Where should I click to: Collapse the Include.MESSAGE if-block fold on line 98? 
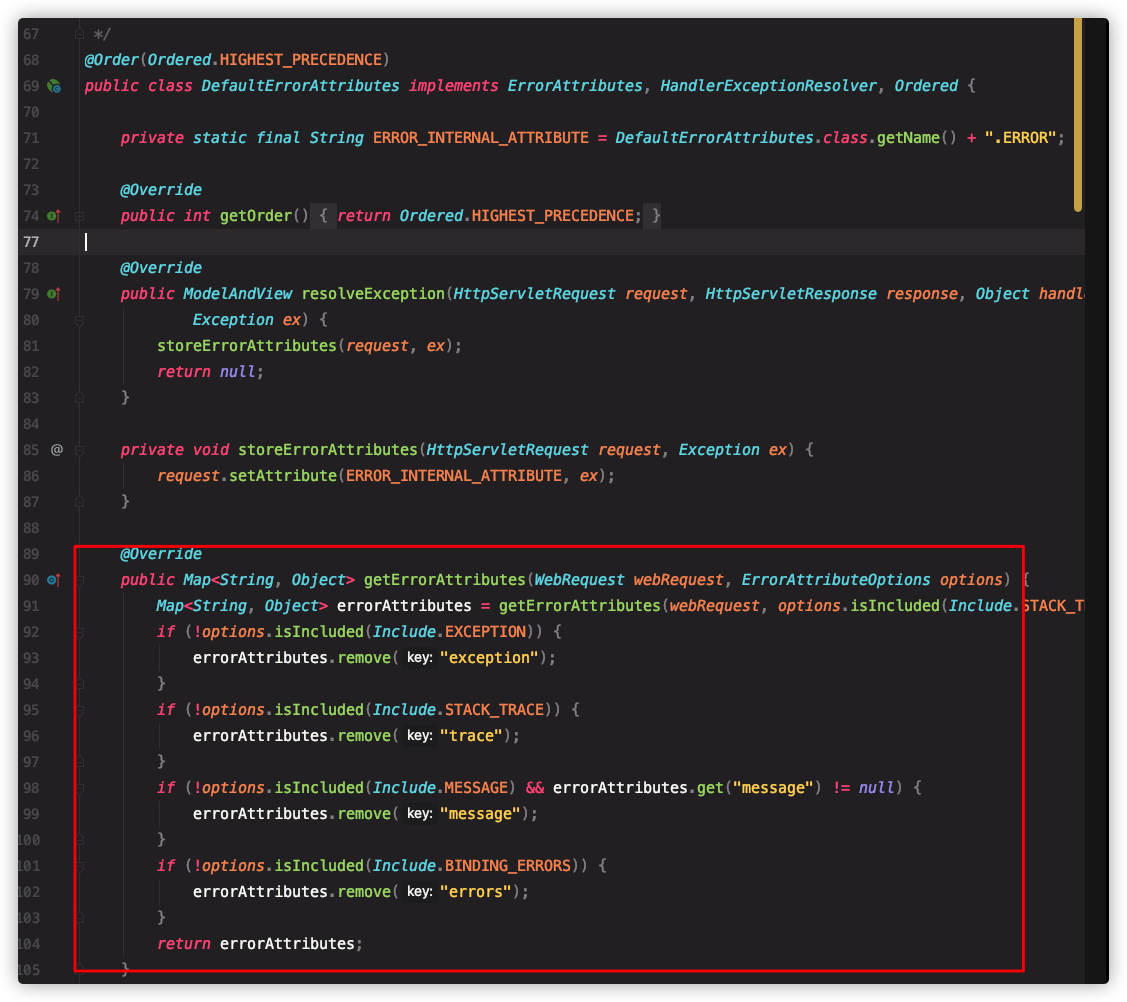point(79,788)
